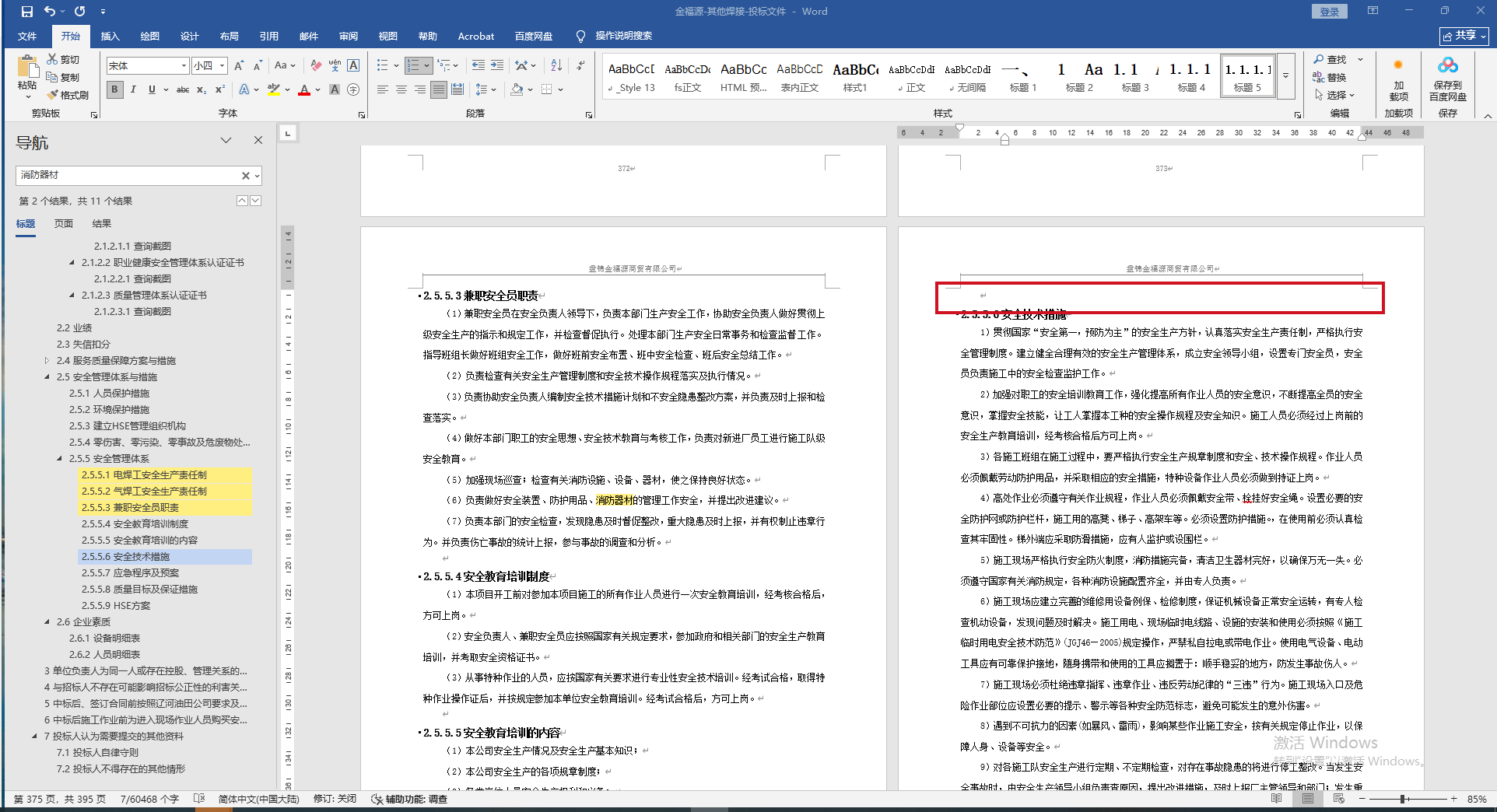Viewport: 1497px width, 812px height.
Task: Clear all formatting with the eraser icon
Action: pyautogui.click(x=316, y=65)
